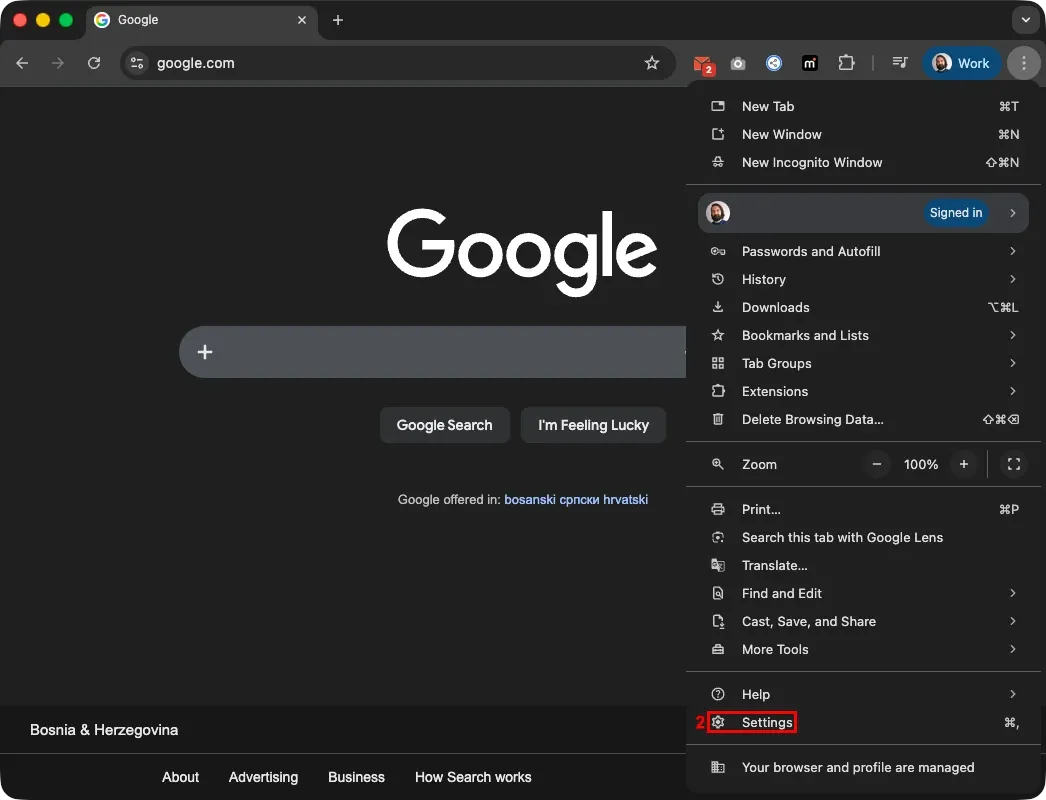The height and width of the screenshot is (800, 1046).
Task: Choose New Window from the menu
Action: pos(863,134)
